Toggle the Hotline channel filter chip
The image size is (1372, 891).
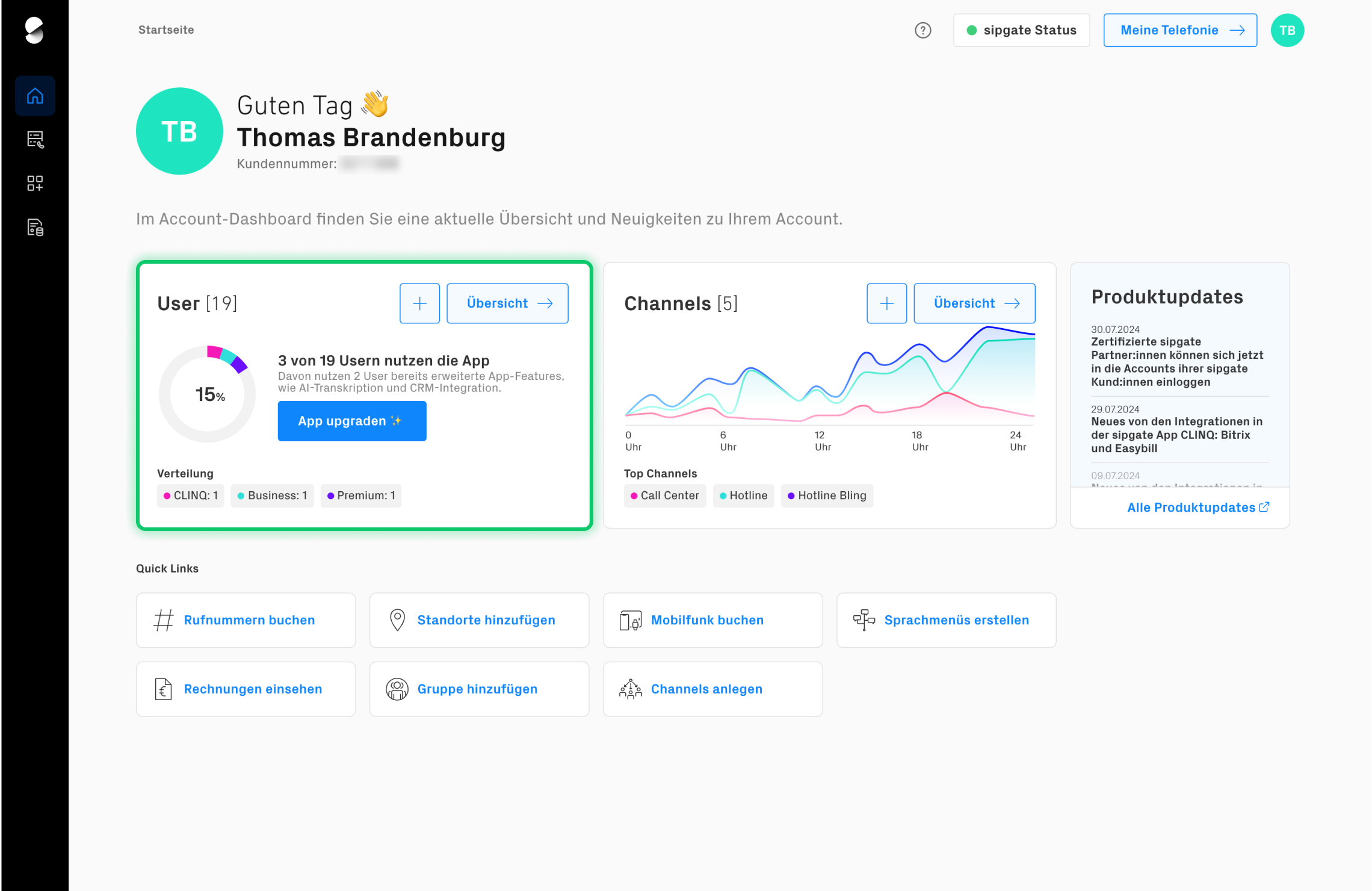743,495
